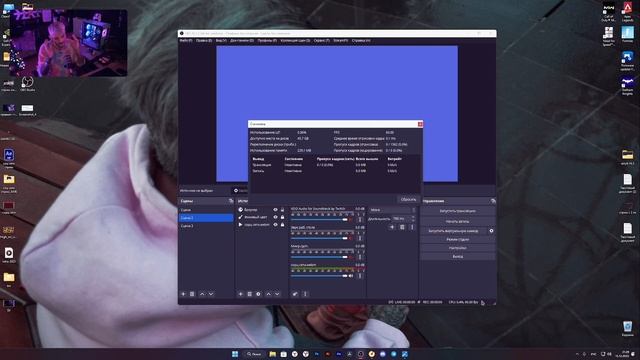Open After Effects desktop shortcut icon
This screenshot has width=640, height=360.
(x=9, y=157)
